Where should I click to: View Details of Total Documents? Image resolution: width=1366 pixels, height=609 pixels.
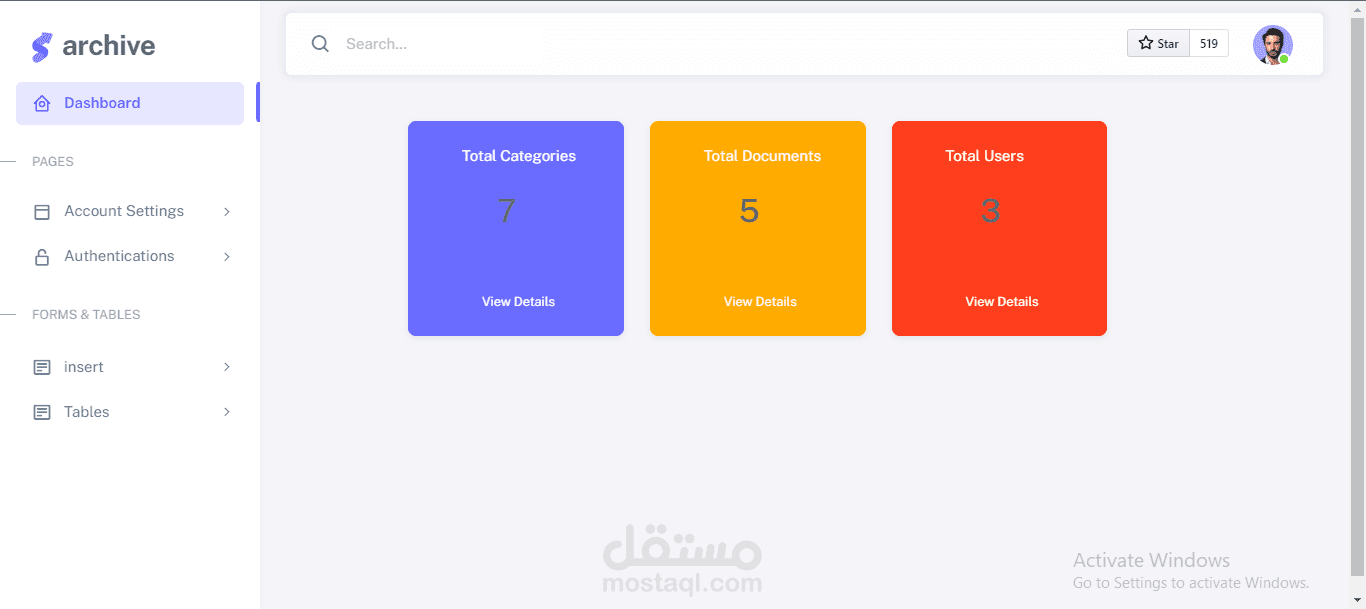(x=760, y=301)
